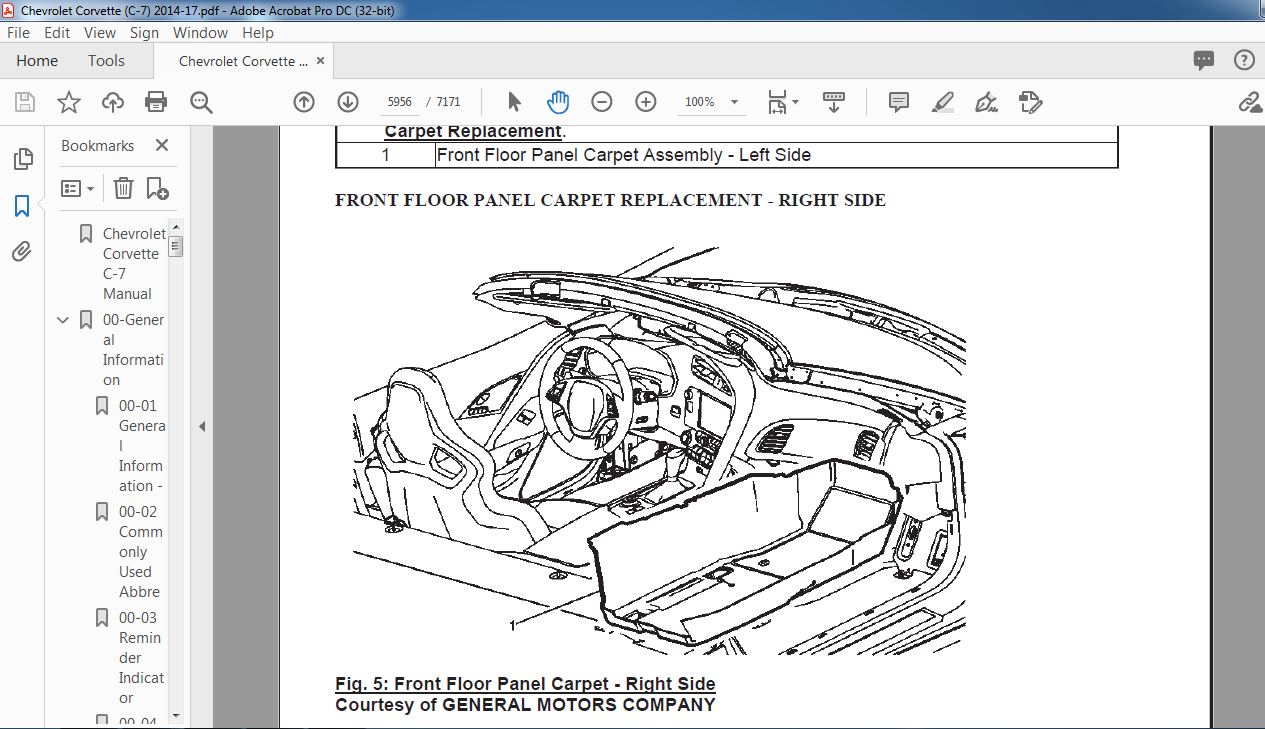Click bookmarks scrollbar up arrow
Image resolution: width=1265 pixels, height=729 pixels.
(176, 228)
